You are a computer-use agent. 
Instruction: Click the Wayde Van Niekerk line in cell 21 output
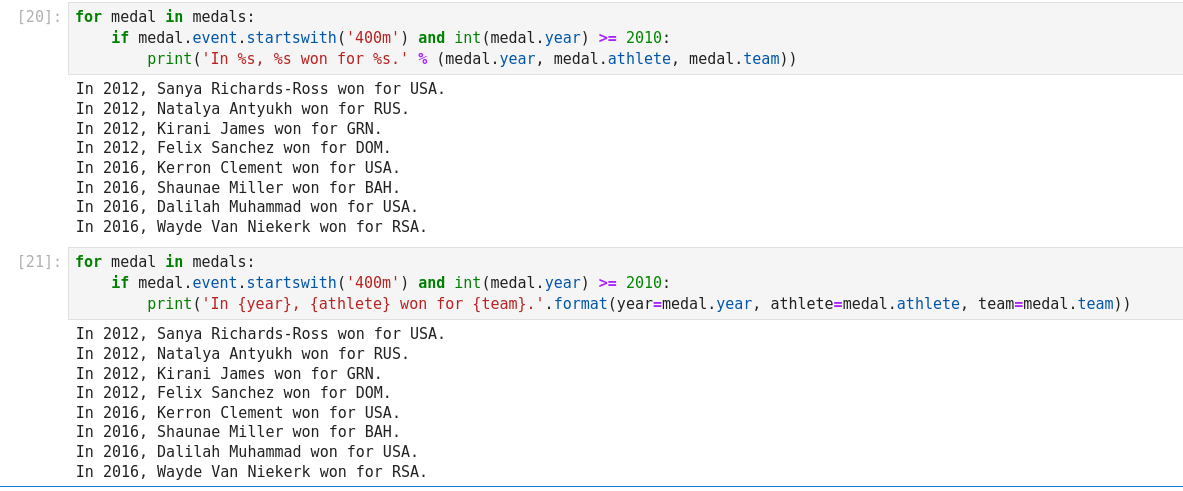tap(251, 472)
